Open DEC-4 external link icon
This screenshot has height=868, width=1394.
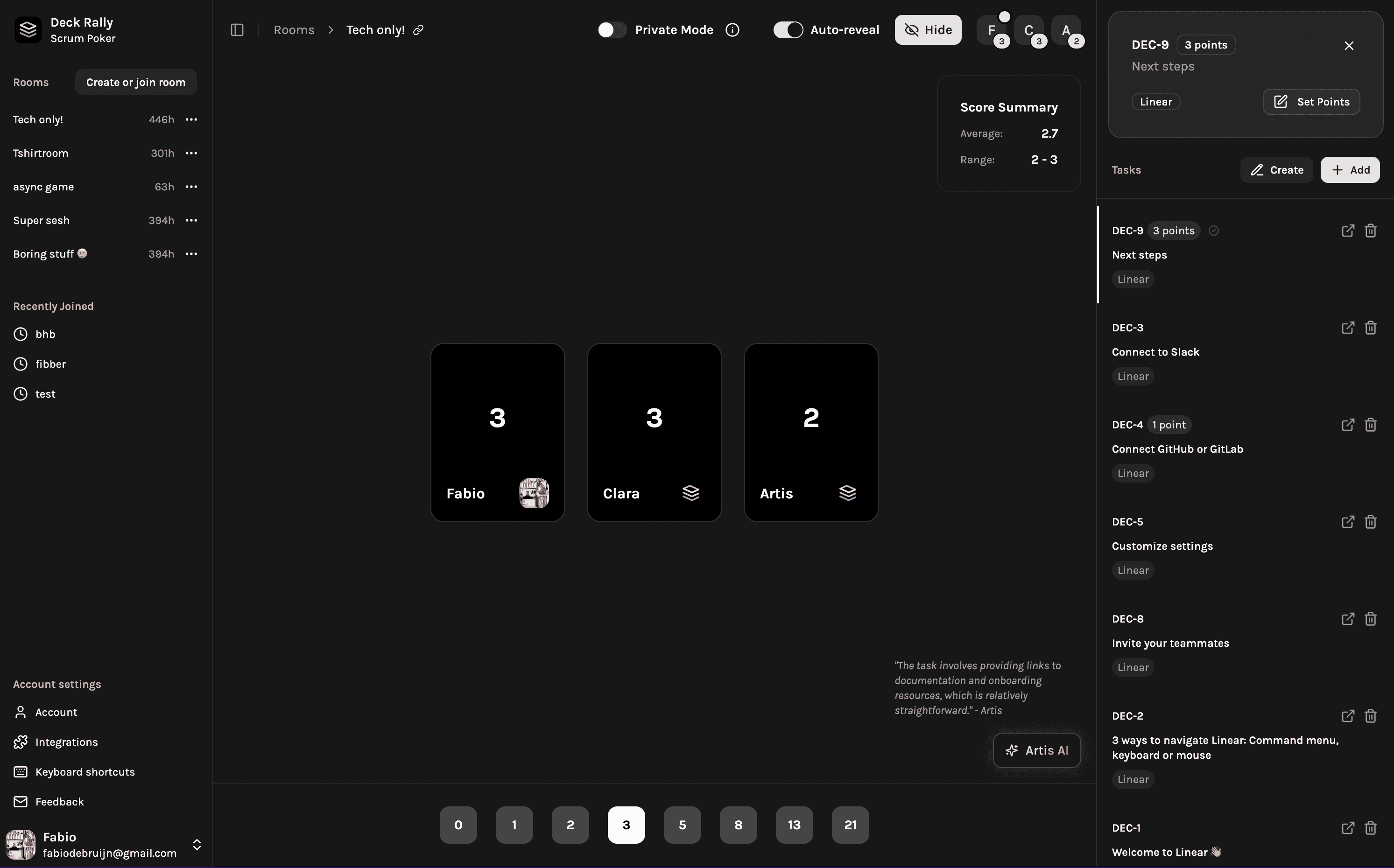pos(1347,425)
